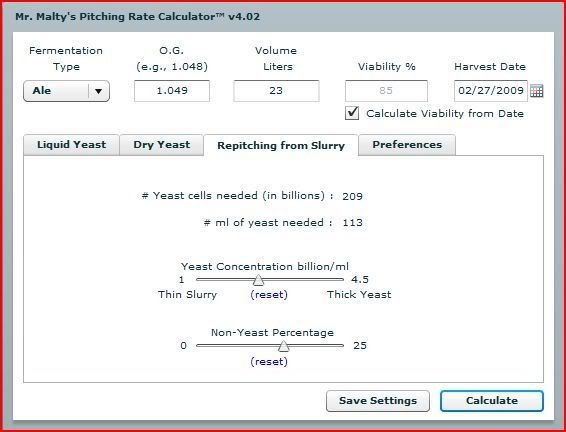
Task: Click the O.G. input field
Action: point(172,91)
